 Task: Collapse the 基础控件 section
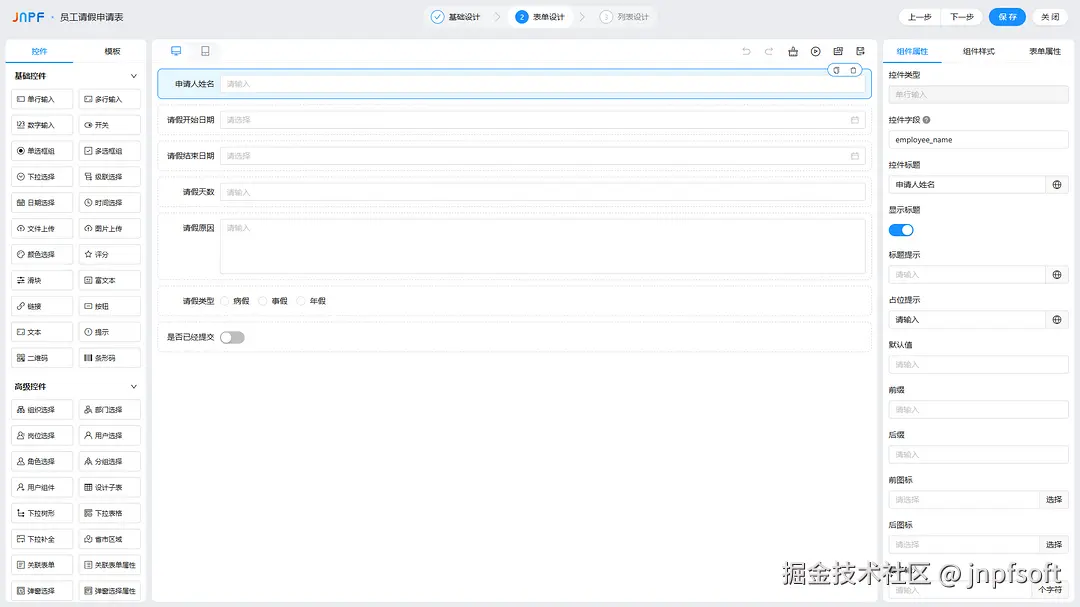point(134,76)
